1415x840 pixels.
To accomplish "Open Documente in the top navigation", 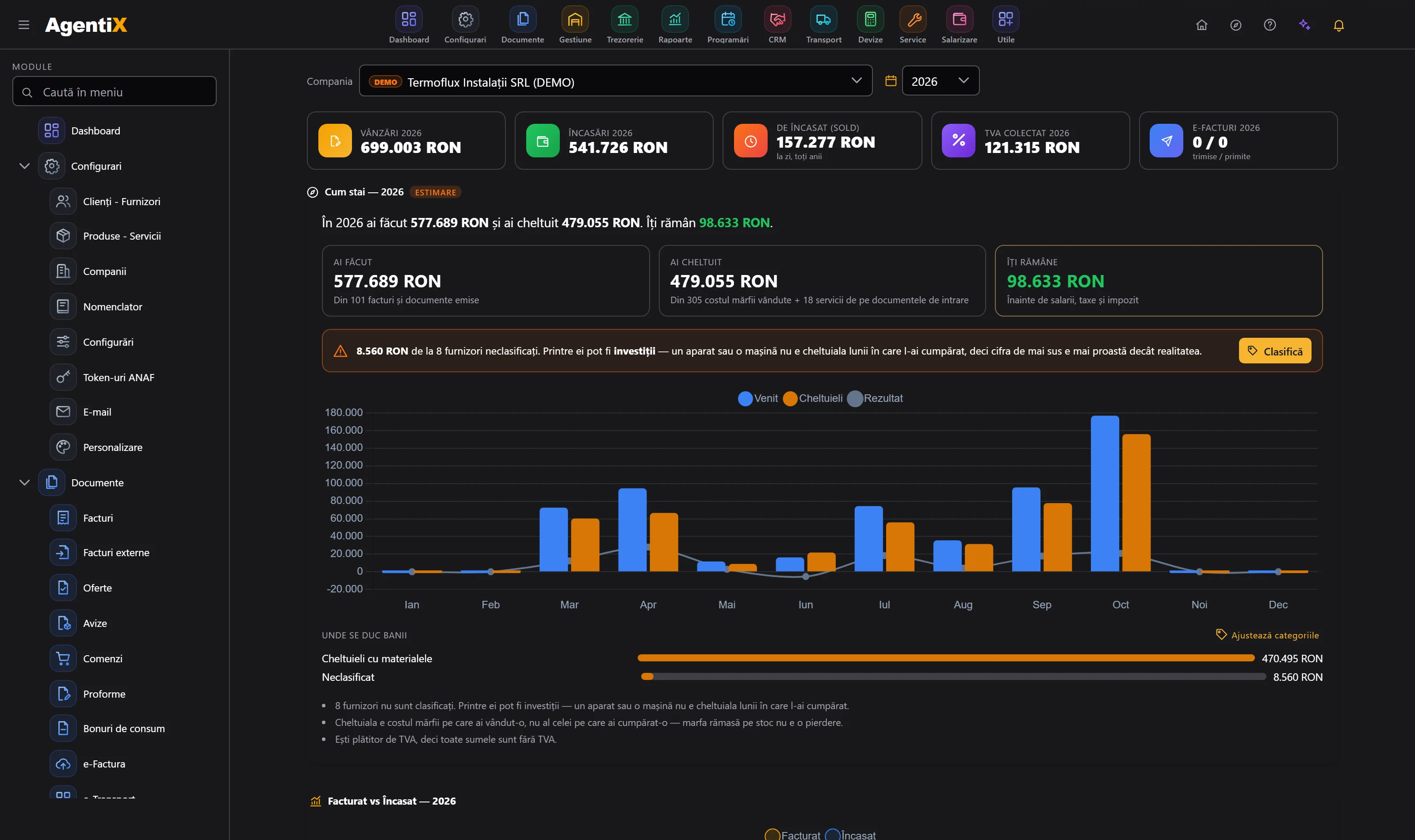I will pos(522,25).
